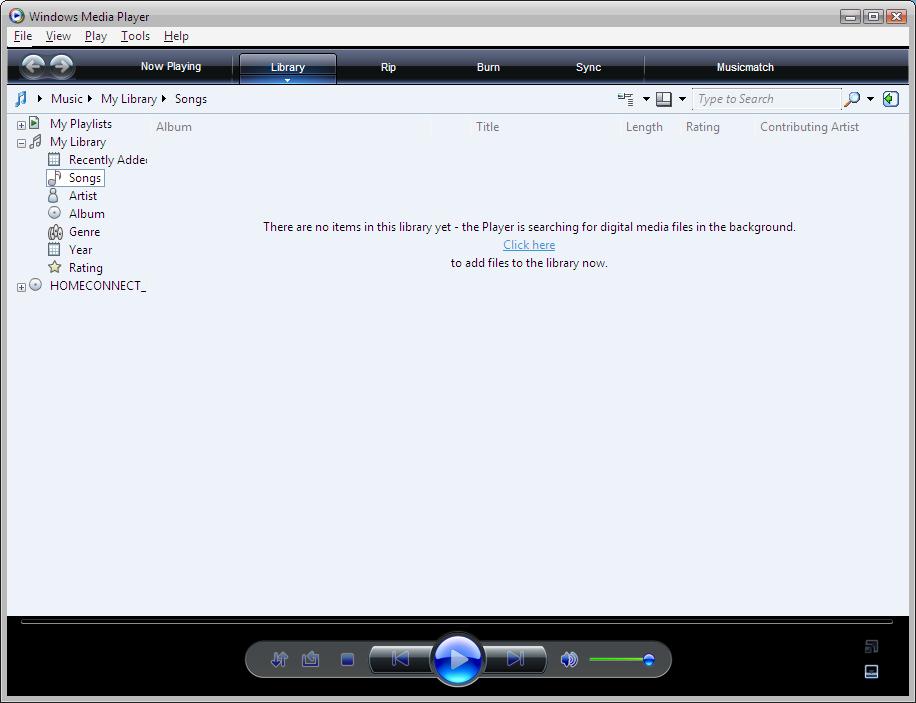Open the View menu
This screenshot has height=703, width=916.
[58, 36]
